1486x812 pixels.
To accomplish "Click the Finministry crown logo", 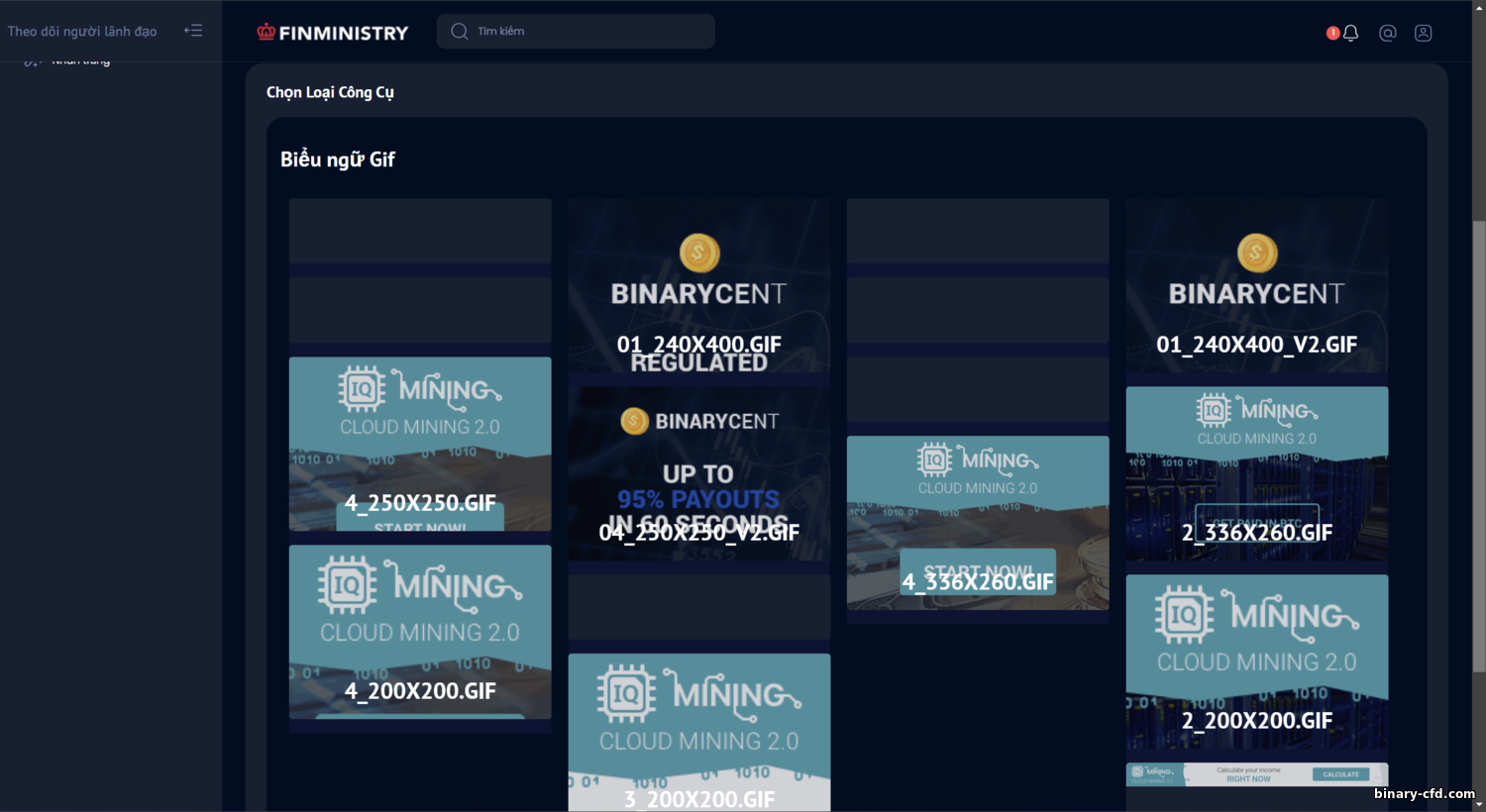I will point(332,33).
